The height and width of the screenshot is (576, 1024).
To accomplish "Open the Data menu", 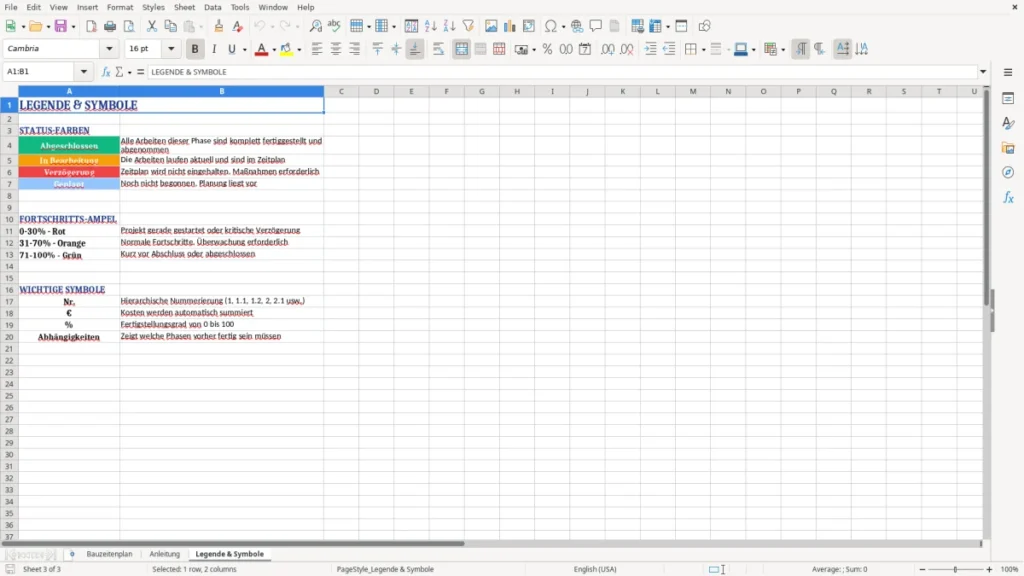I will coord(212,7).
